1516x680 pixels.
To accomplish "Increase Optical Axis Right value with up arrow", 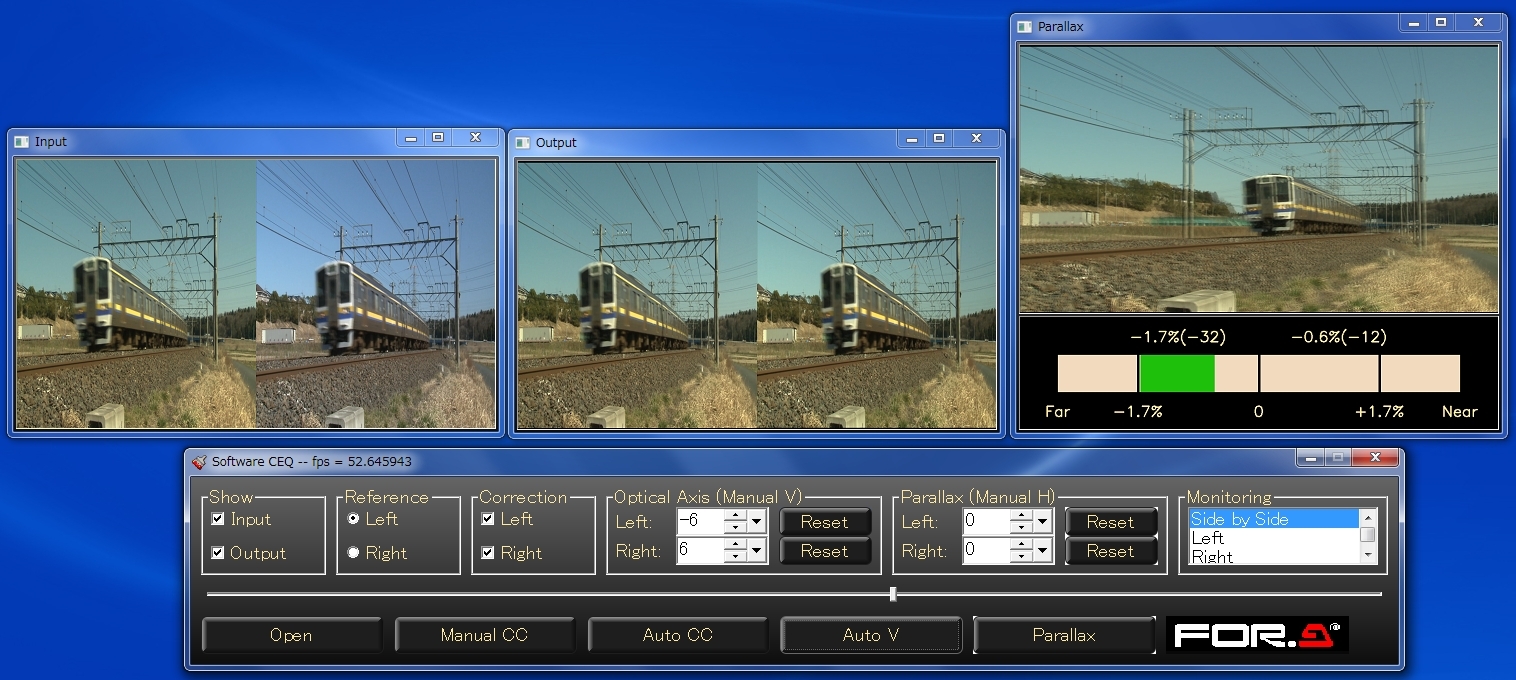I will click(736, 544).
